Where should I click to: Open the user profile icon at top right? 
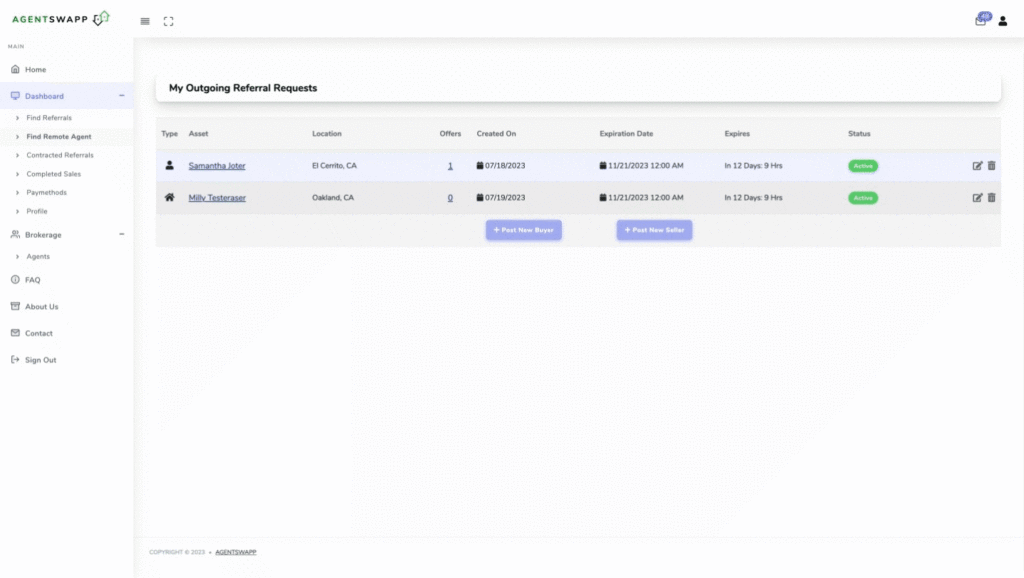[1003, 21]
